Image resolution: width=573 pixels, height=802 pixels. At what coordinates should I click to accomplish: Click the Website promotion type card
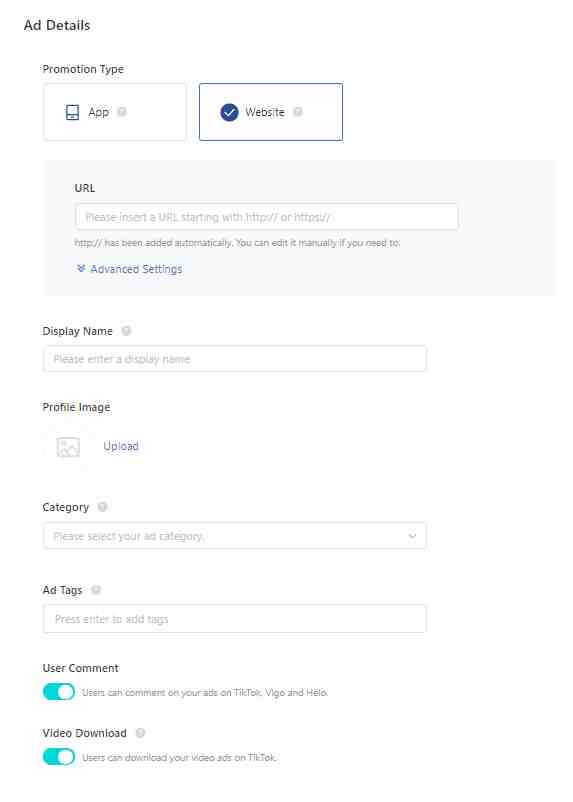click(271, 112)
